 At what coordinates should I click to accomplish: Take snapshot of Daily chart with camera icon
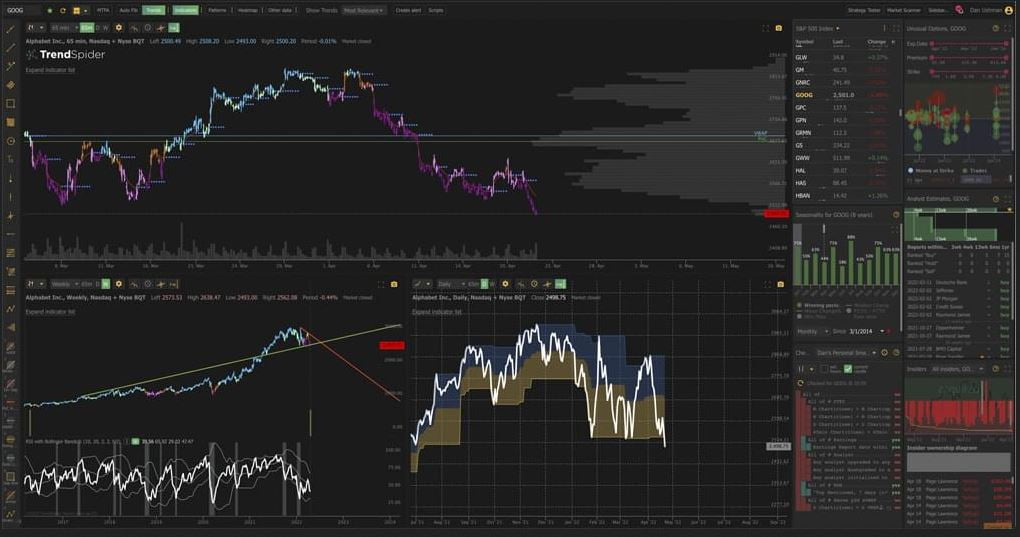781,284
